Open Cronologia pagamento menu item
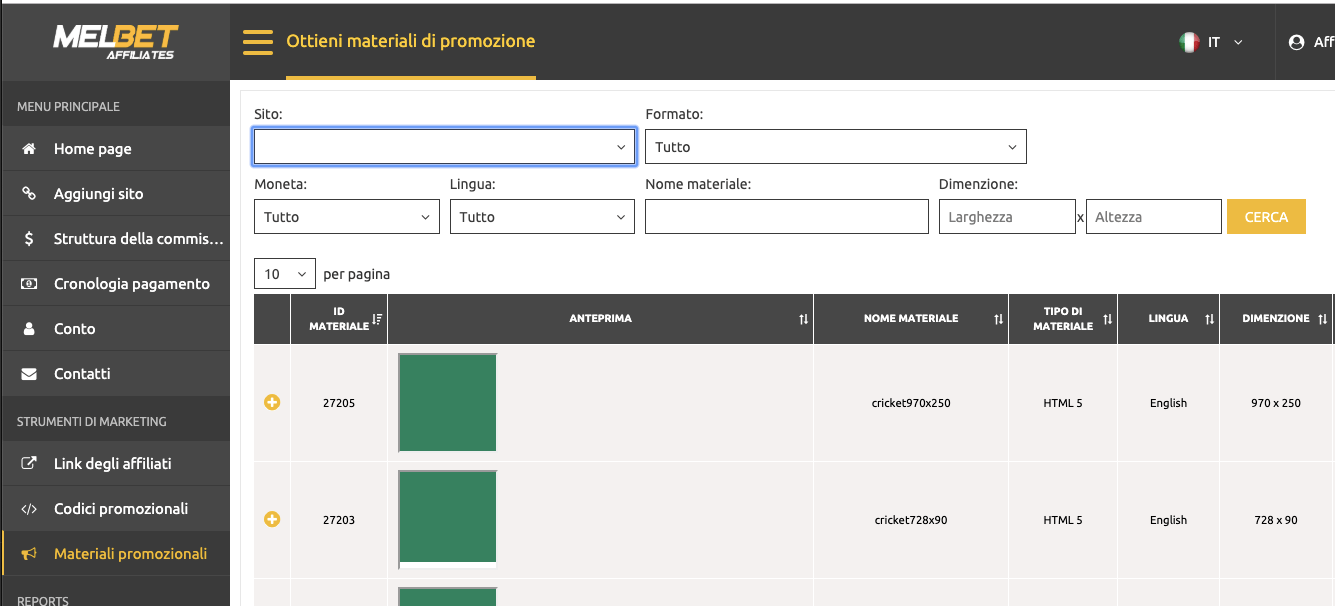This screenshot has height=606, width=1335. pyautogui.click(x=115, y=284)
